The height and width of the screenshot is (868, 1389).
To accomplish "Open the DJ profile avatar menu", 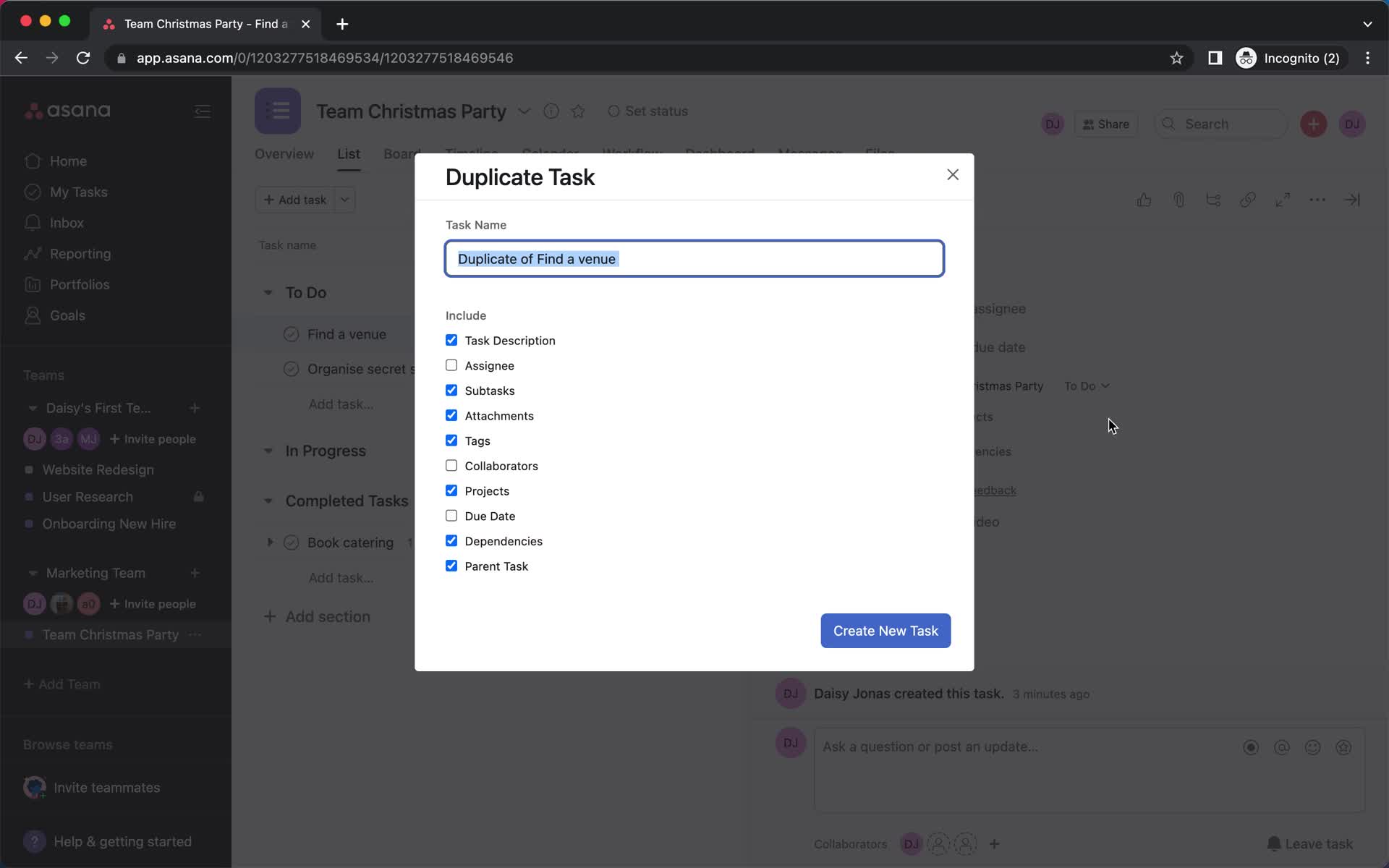I will point(1352,124).
